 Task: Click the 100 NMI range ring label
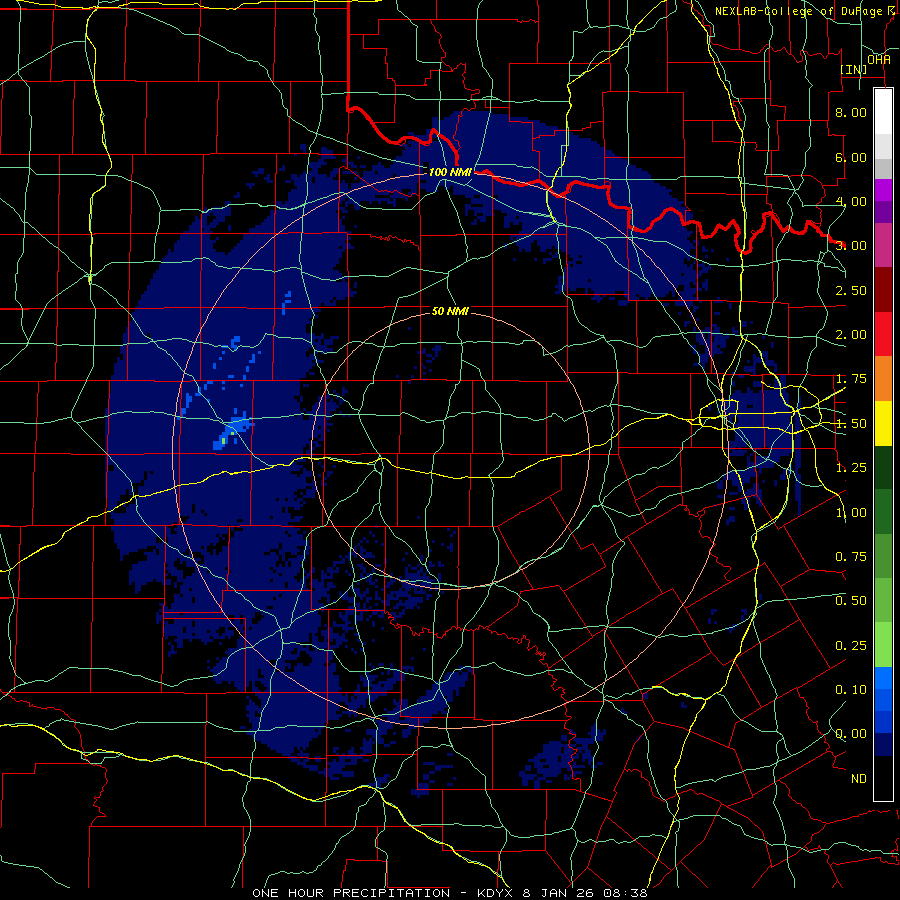(450, 172)
